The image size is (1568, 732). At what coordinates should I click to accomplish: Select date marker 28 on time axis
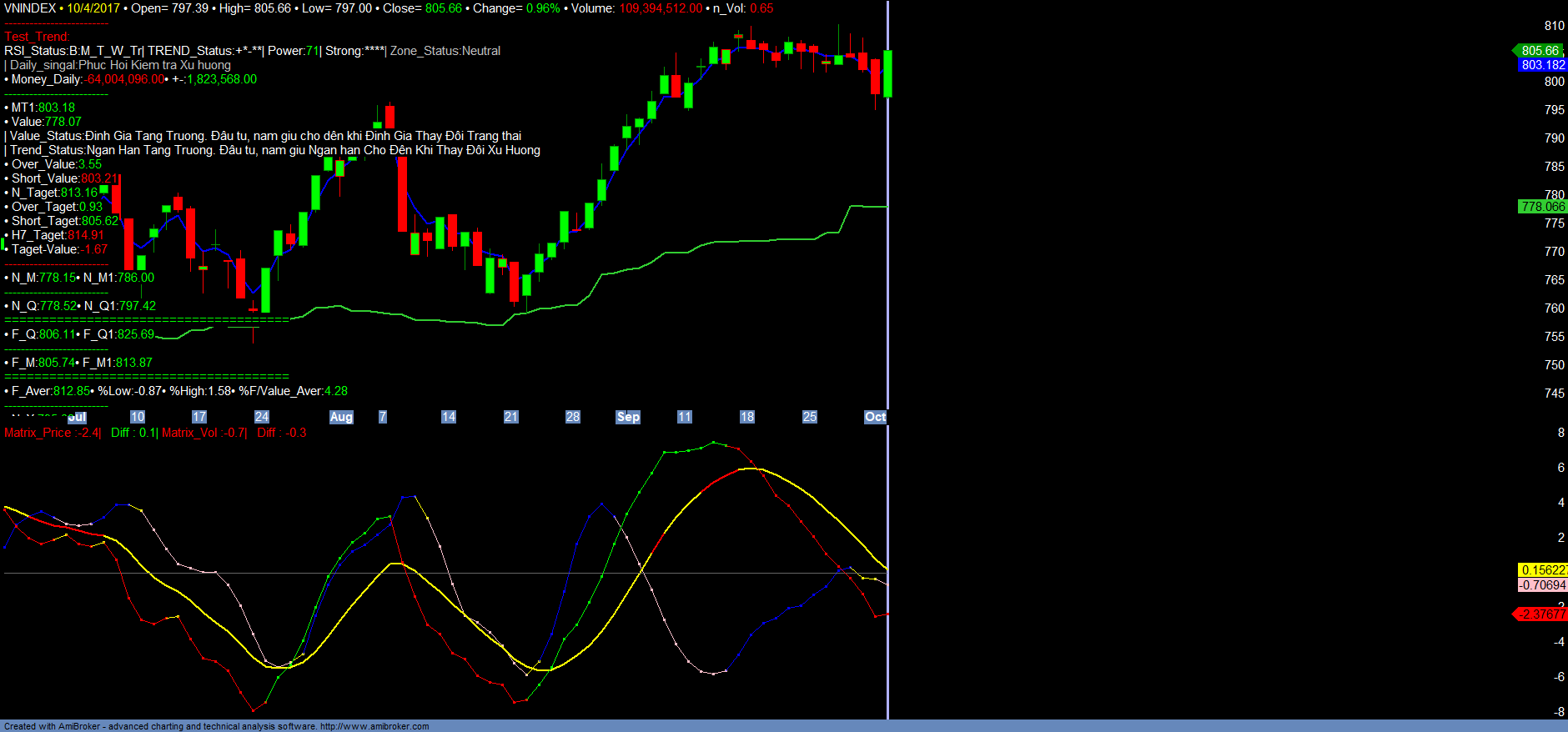point(573,417)
